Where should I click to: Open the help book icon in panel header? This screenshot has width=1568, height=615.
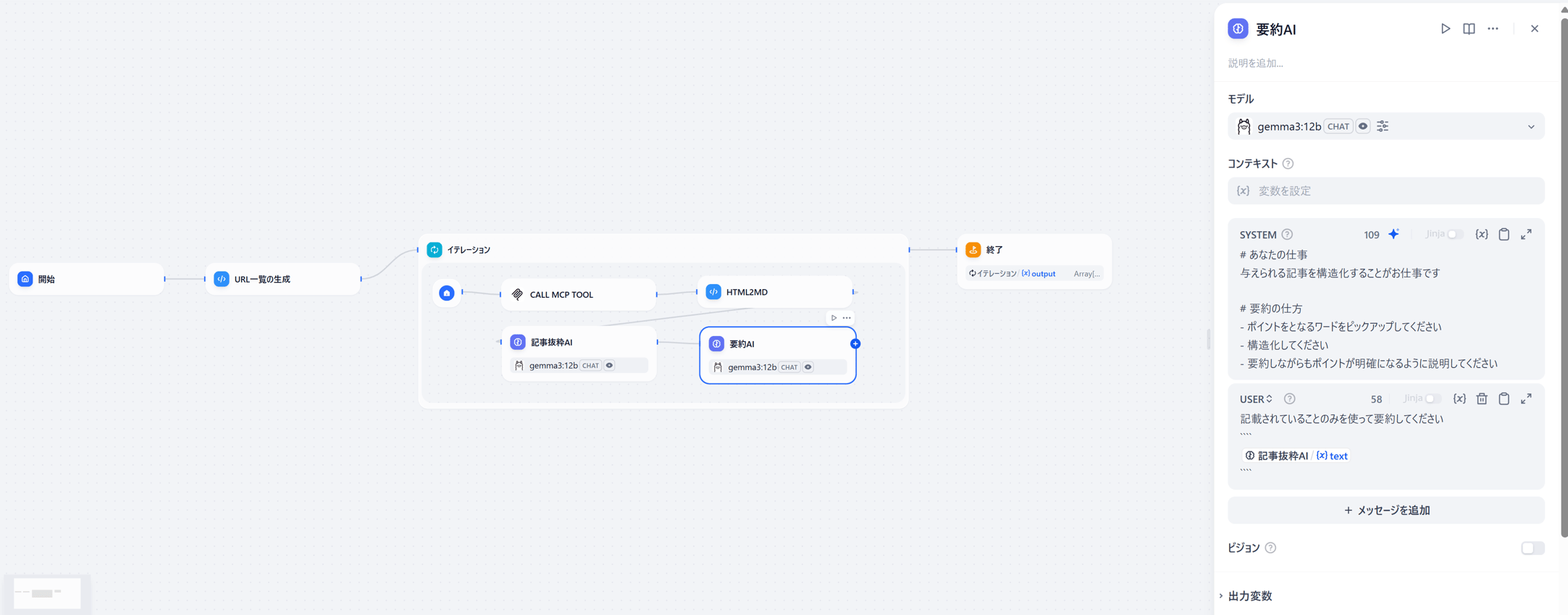click(1469, 29)
